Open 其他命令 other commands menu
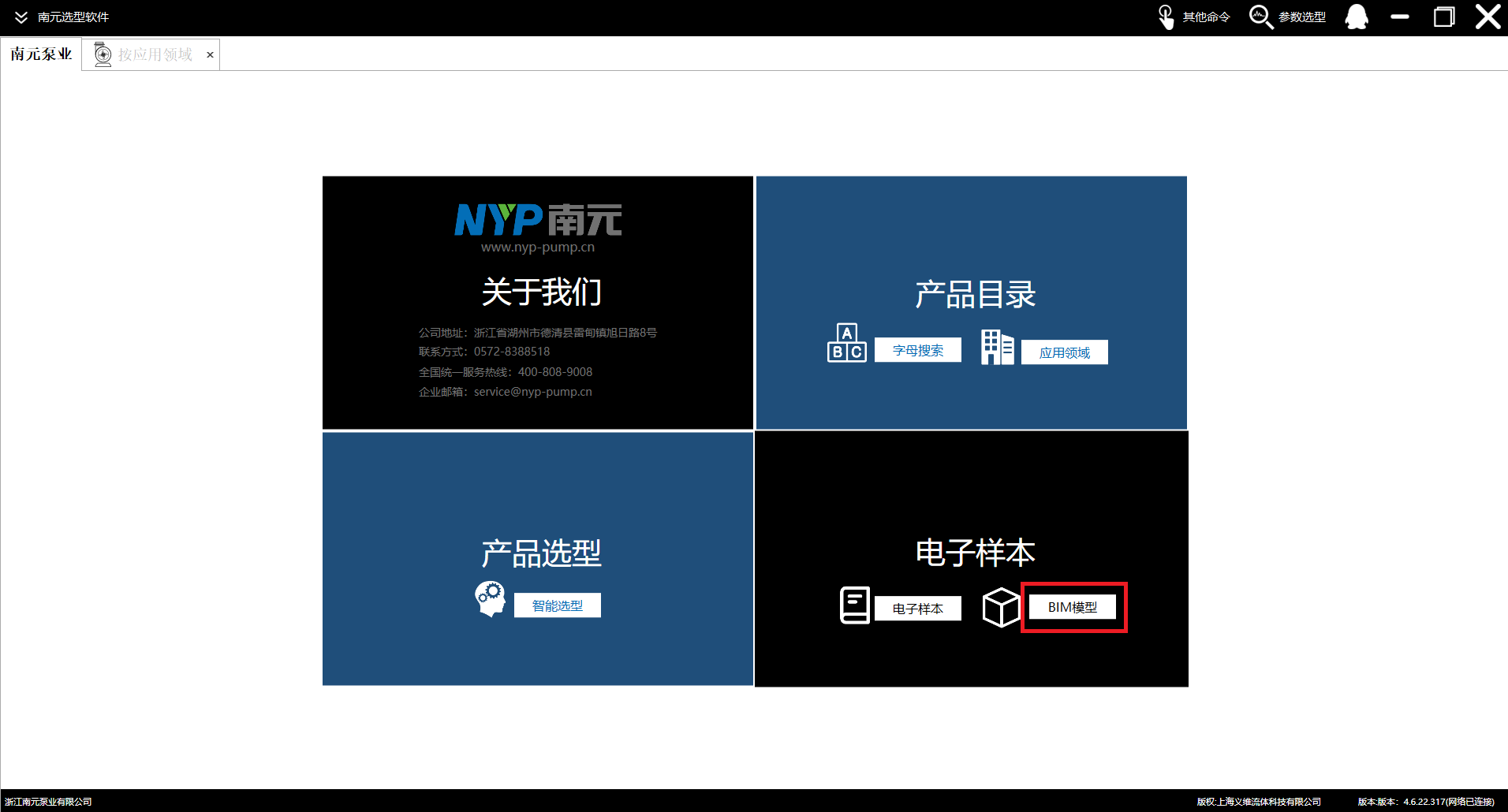Viewport: 1508px width, 812px height. (1206, 17)
